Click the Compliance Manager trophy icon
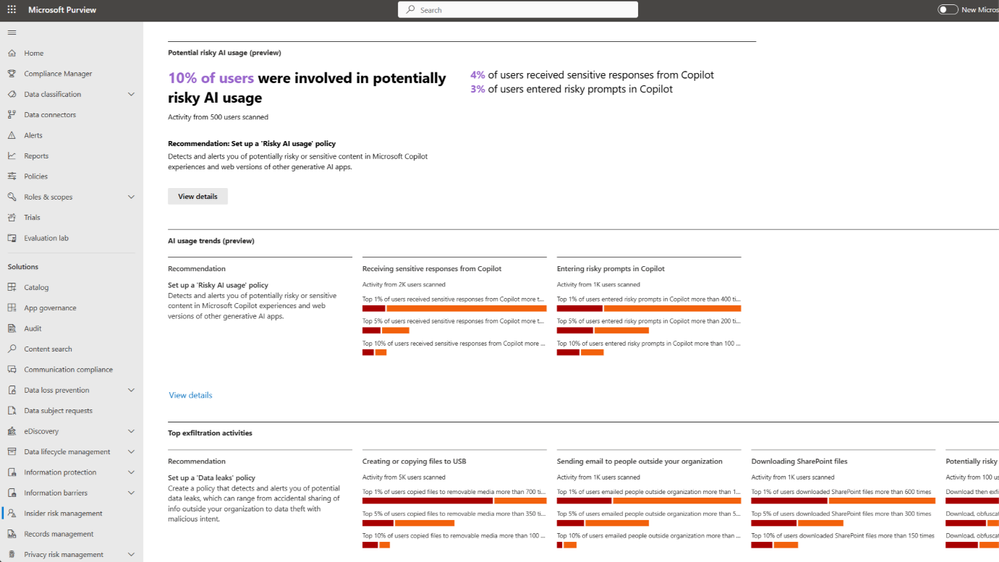This screenshot has height=562, width=999. pyautogui.click(x=12, y=74)
